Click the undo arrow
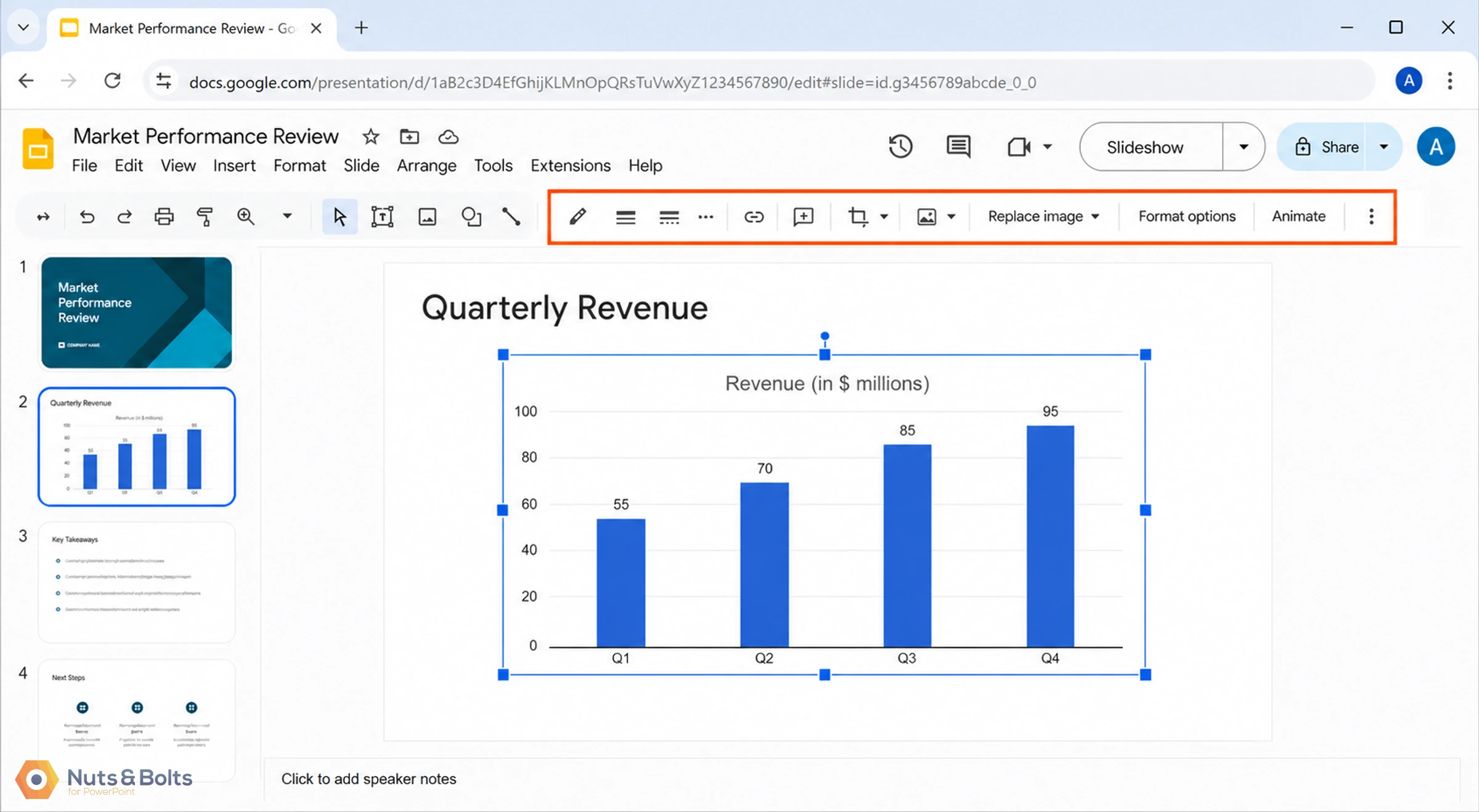The width and height of the screenshot is (1479, 812). coord(87,217)
